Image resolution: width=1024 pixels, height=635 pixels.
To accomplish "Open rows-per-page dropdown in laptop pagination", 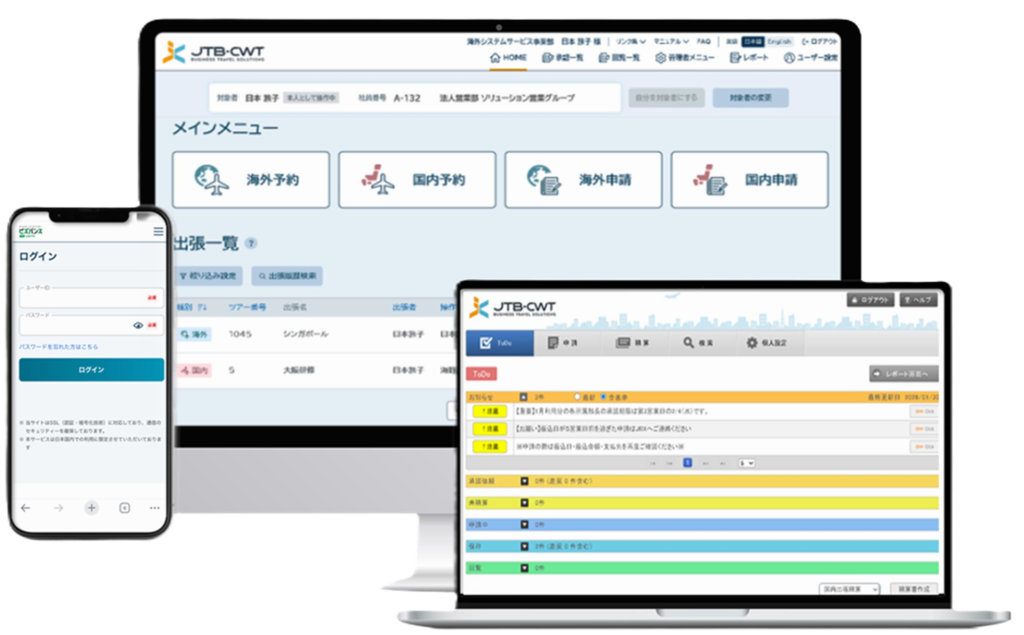I will pos(746,463).
